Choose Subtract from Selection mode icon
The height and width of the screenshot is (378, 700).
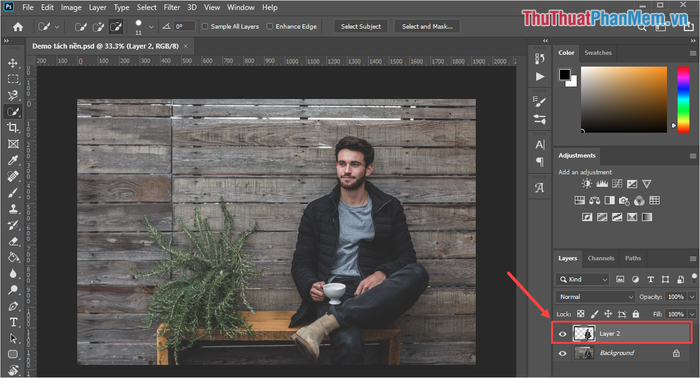[116, 27]
